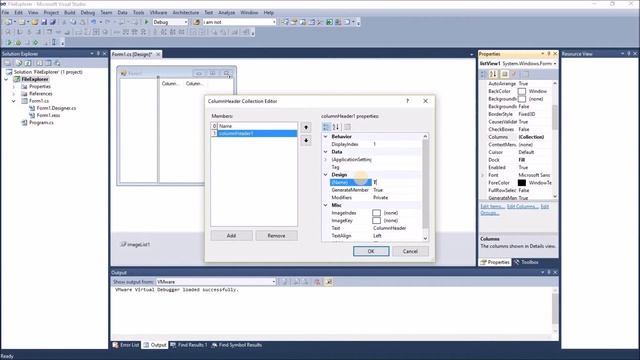This screenshot has height=360, width=640.
Task: Click the help question mark in the Collection Editor
Action: pos(407,101)
